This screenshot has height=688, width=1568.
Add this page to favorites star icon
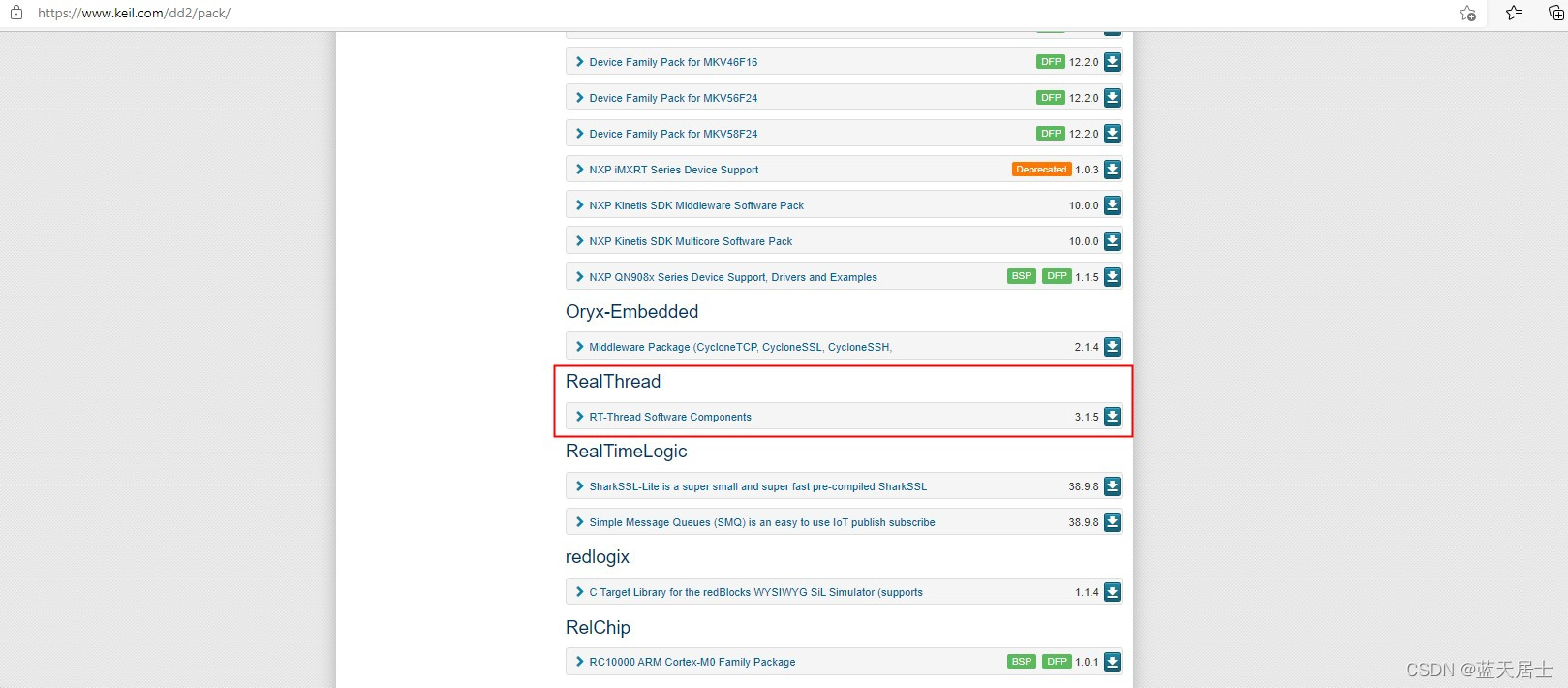1467,14
